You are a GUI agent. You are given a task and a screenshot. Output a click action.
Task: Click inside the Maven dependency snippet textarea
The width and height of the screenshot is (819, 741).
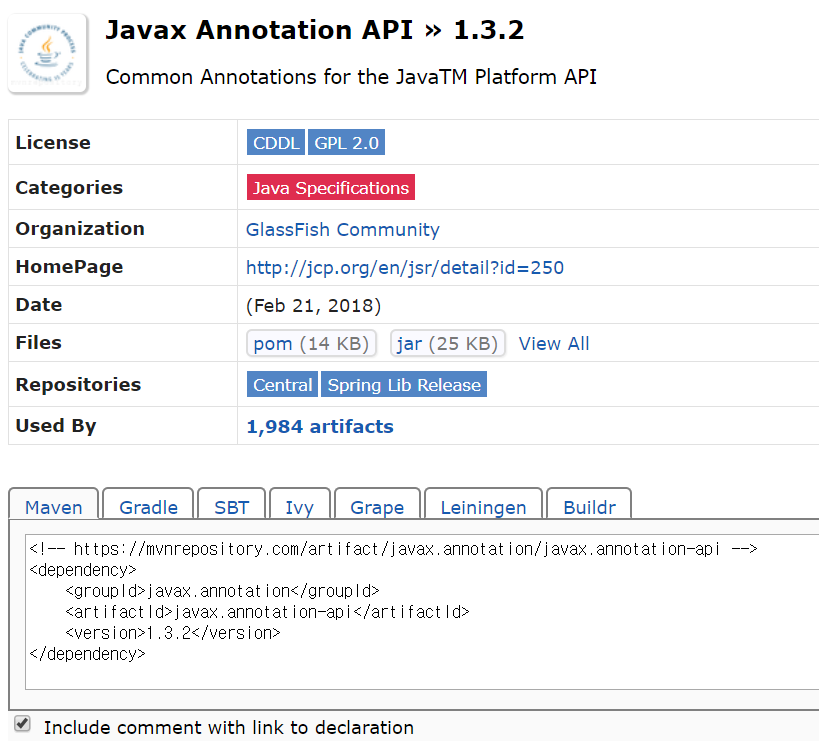(422, 611)
